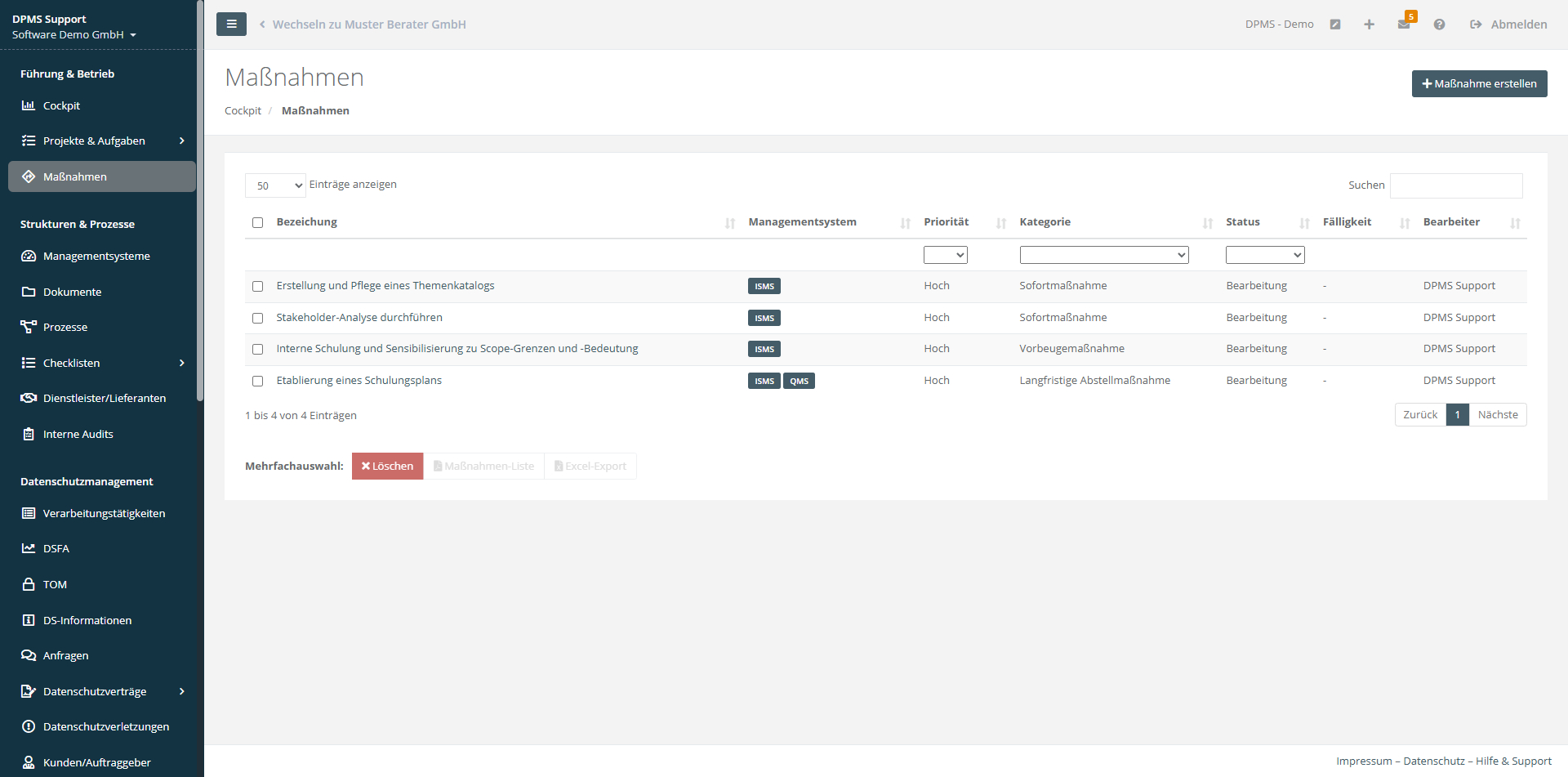
Task: Open the mail notifications envelope icon
Action: point(1404,25)
